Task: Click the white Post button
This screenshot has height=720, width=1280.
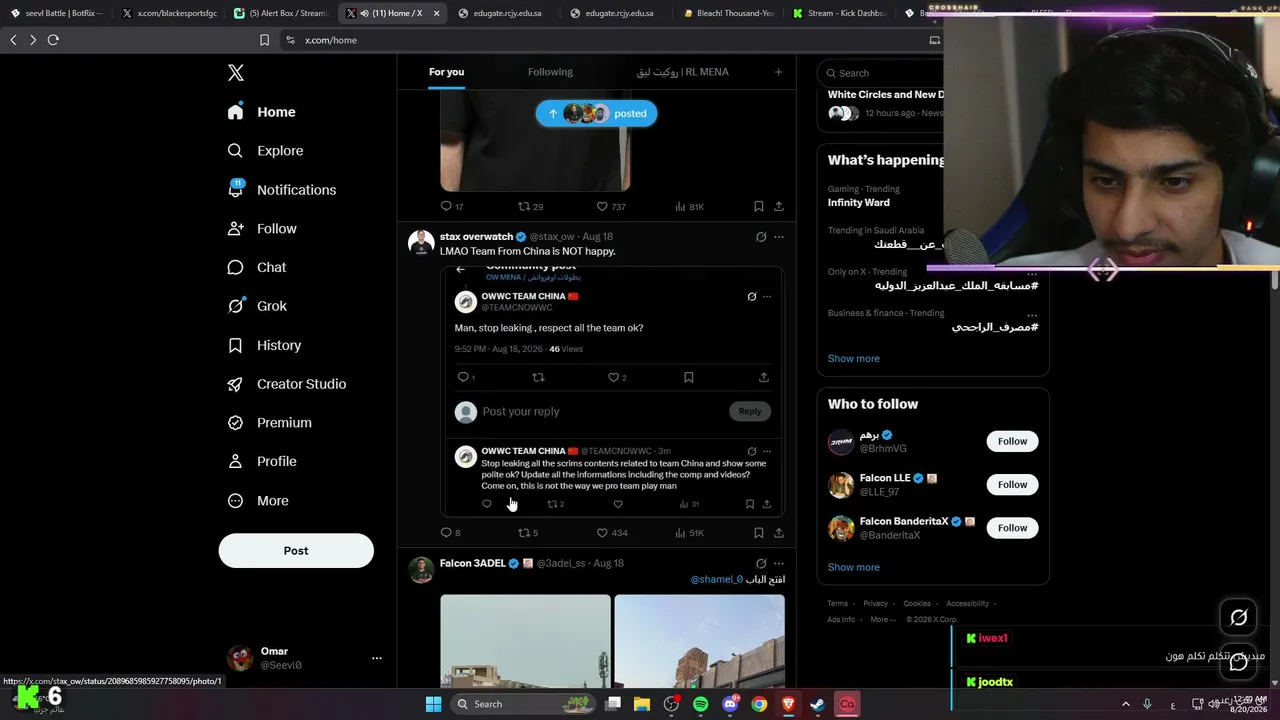Action: (296, 551)
